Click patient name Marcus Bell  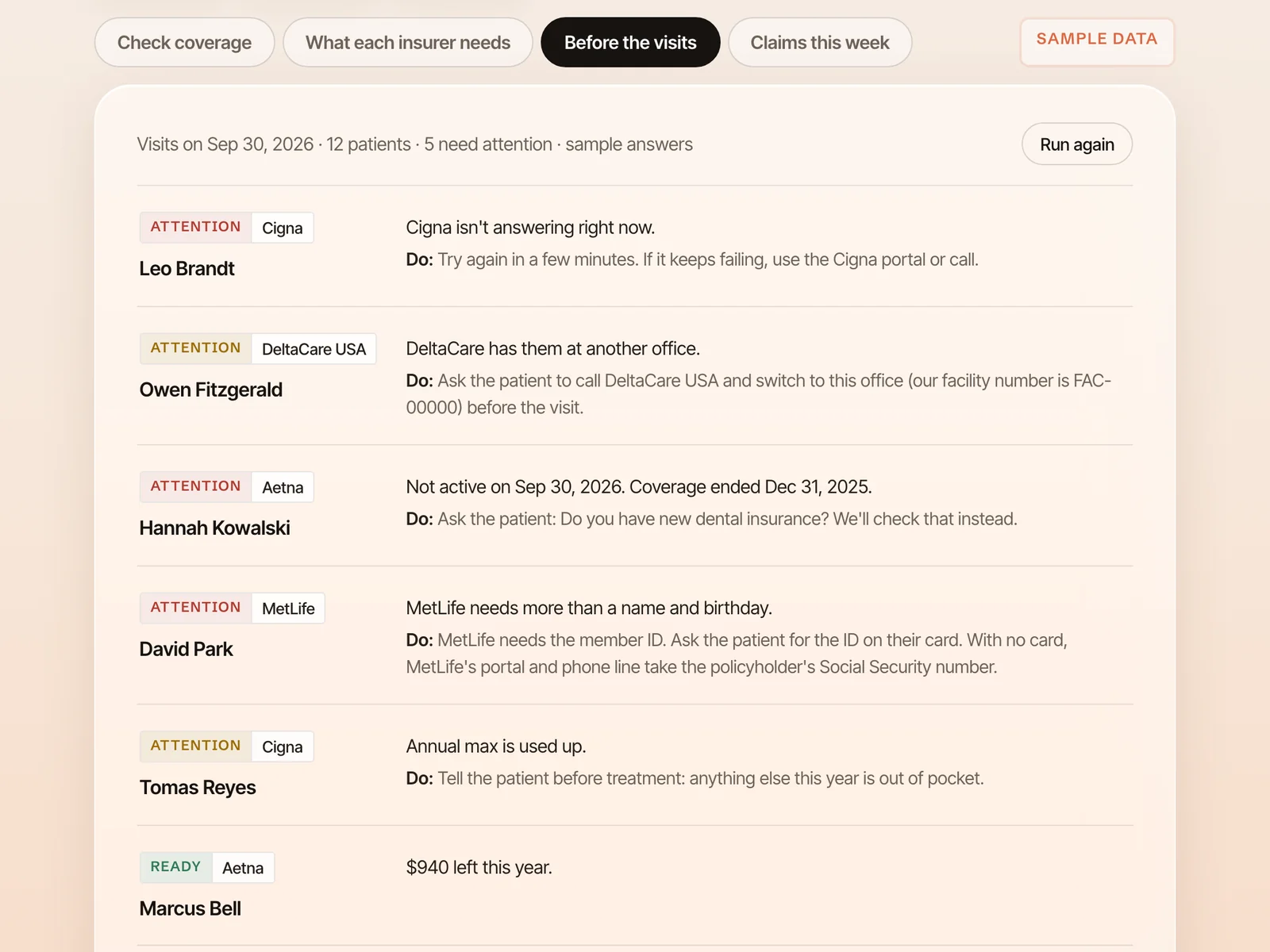[x=190, y=909]
